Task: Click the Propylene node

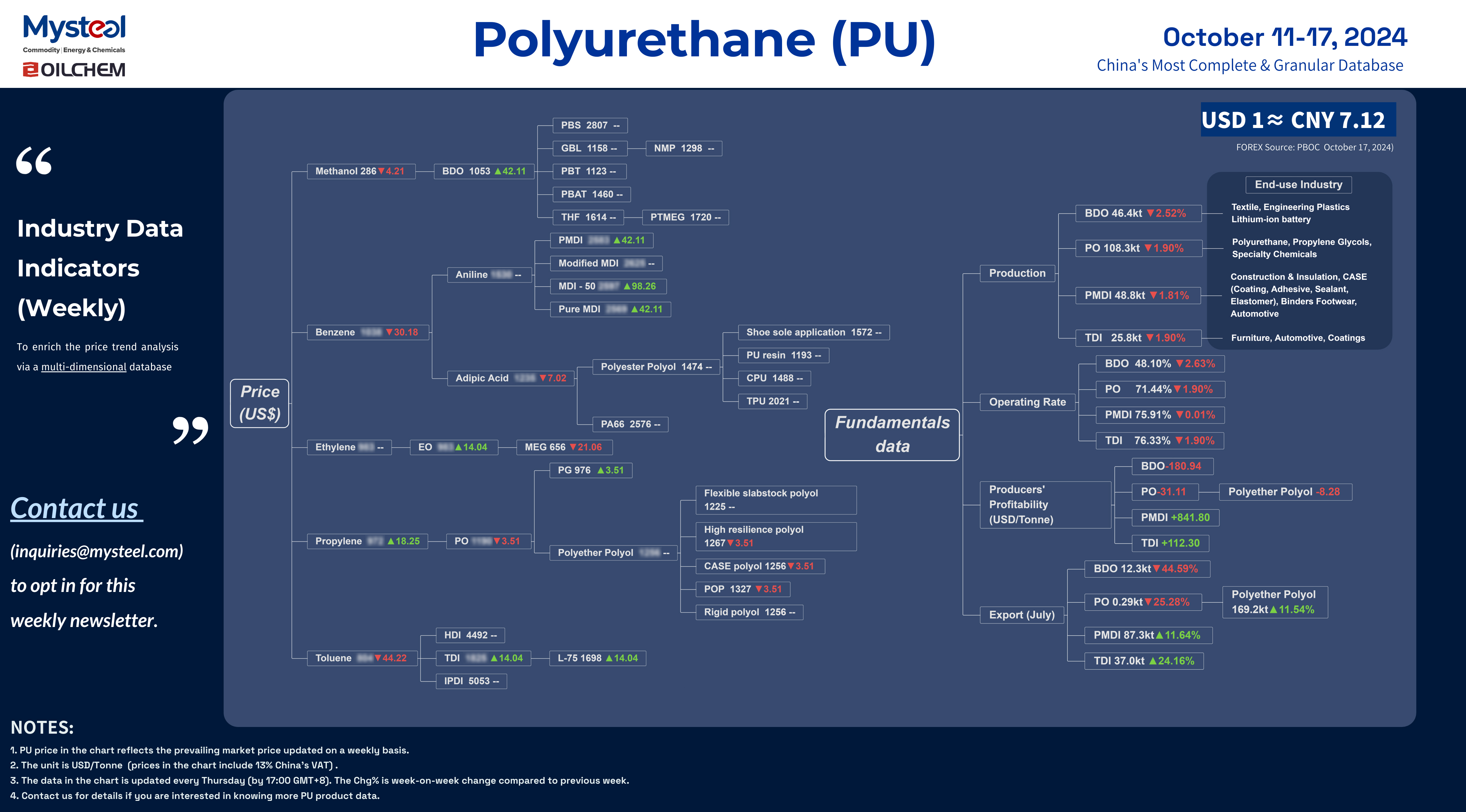Action: (x=368, y=541)
